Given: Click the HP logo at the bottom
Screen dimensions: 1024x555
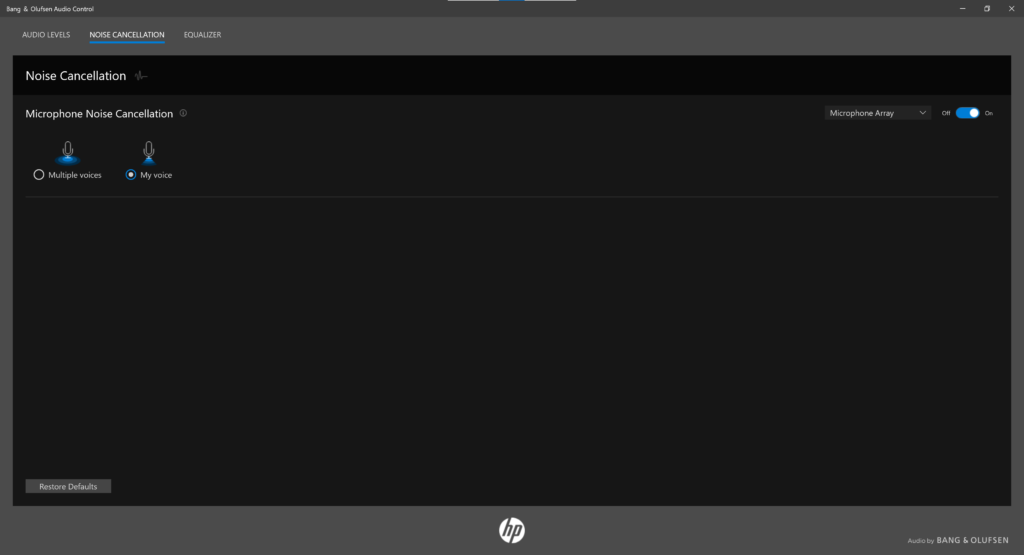Looking at the screenshot, I should (x=512, y=530).
